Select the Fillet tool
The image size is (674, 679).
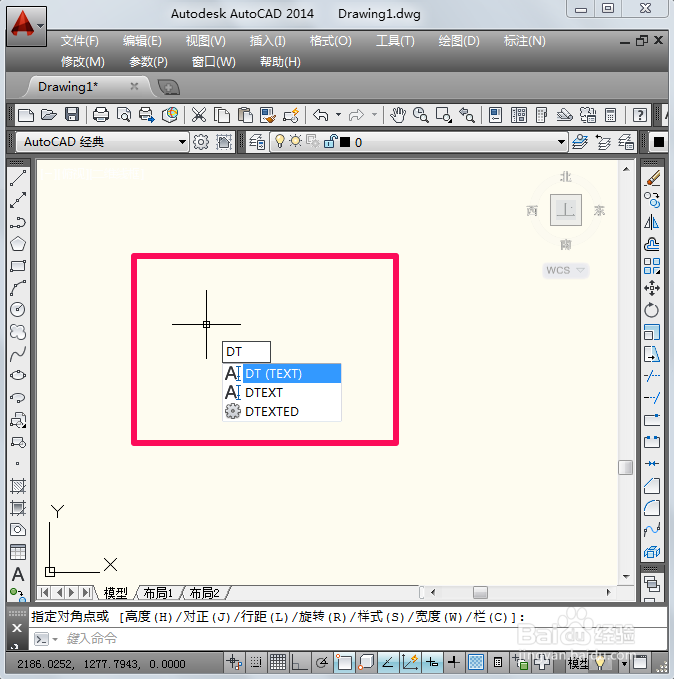click(x=652, y=508)
